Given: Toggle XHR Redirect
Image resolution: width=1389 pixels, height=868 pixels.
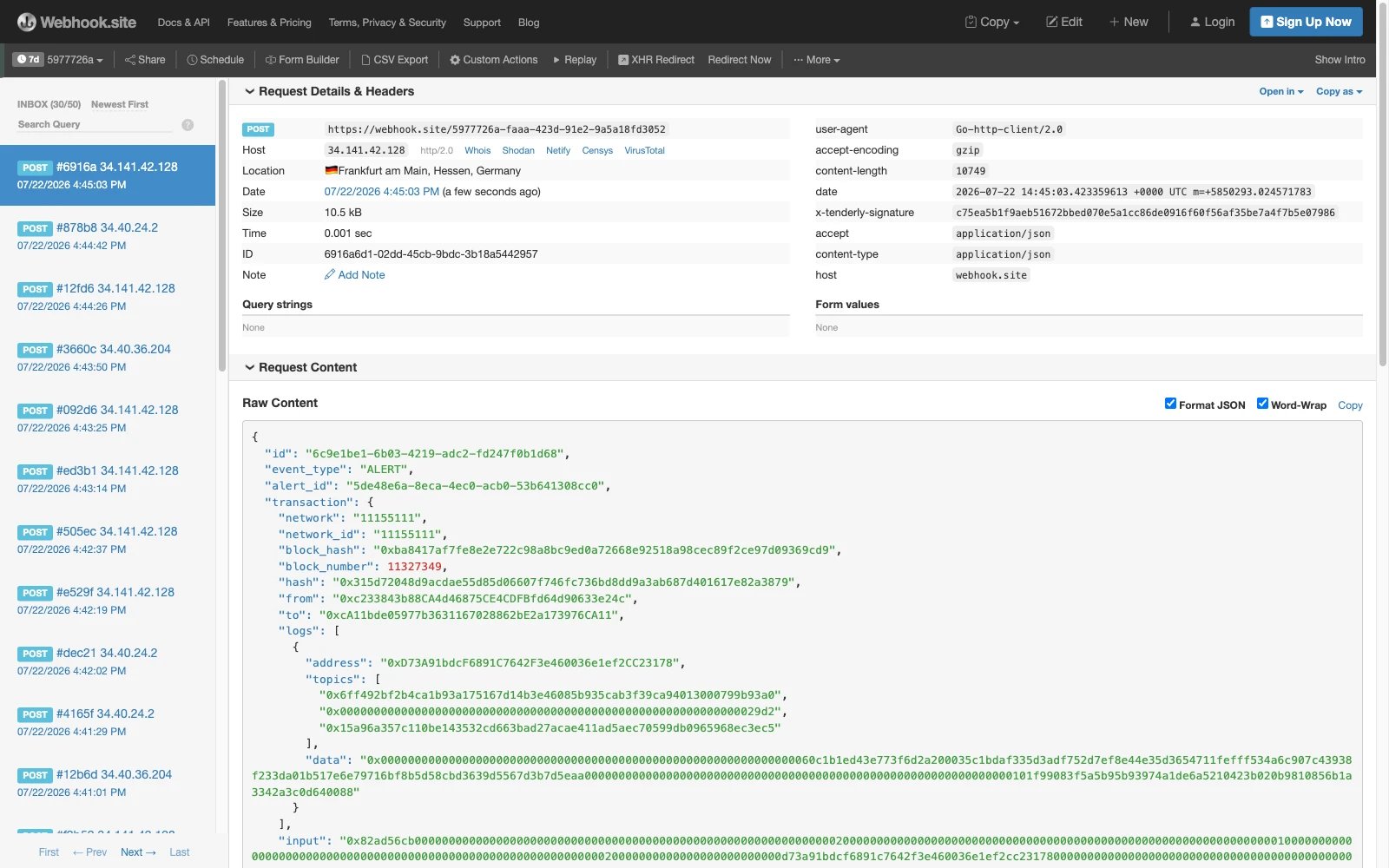Looking at the screenshot, I should 656,60.
